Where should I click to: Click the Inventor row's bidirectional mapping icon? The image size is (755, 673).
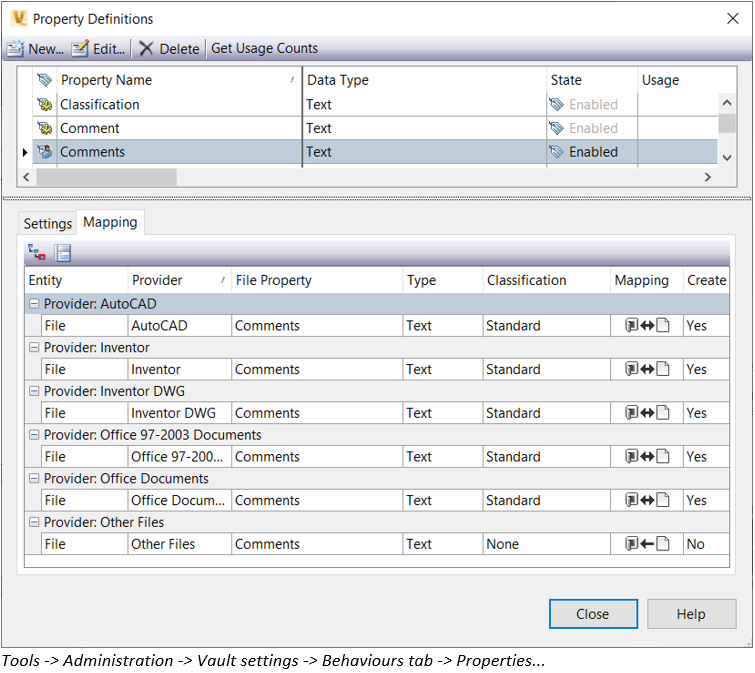pos(647,369)
